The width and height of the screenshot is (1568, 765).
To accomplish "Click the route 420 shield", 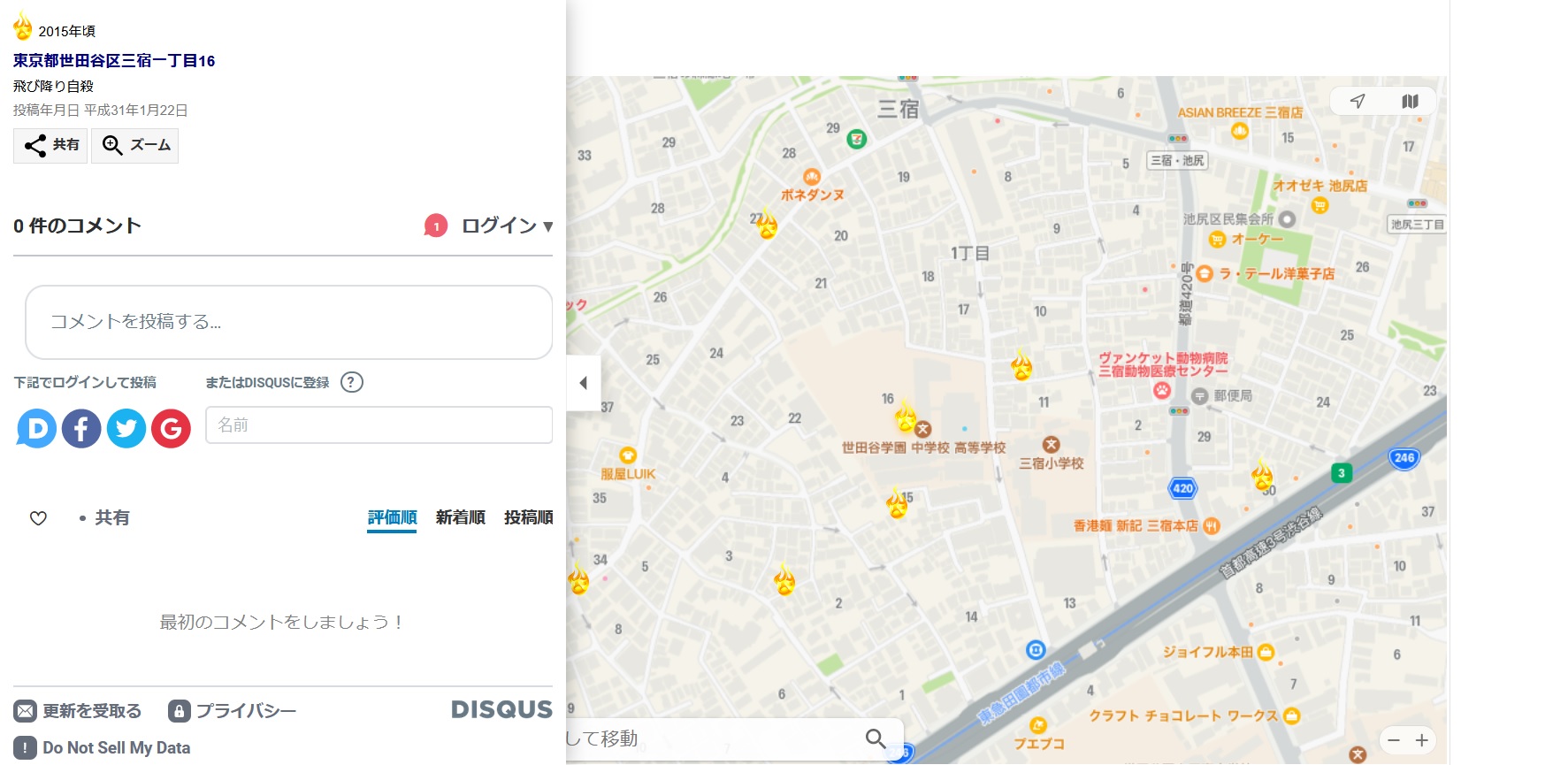I will point(1182,488).
